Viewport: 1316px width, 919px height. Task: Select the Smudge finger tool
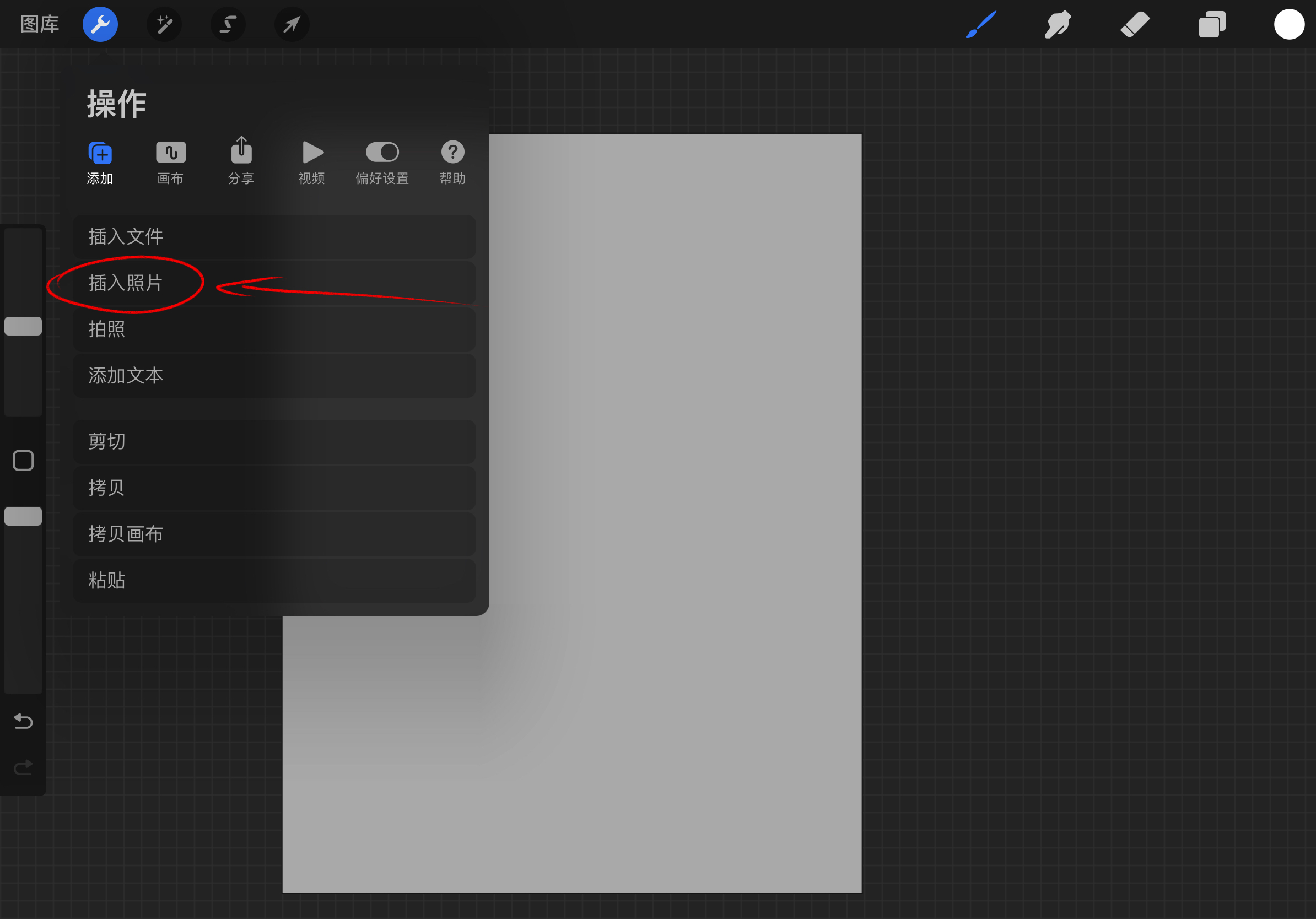point(1058,25)
